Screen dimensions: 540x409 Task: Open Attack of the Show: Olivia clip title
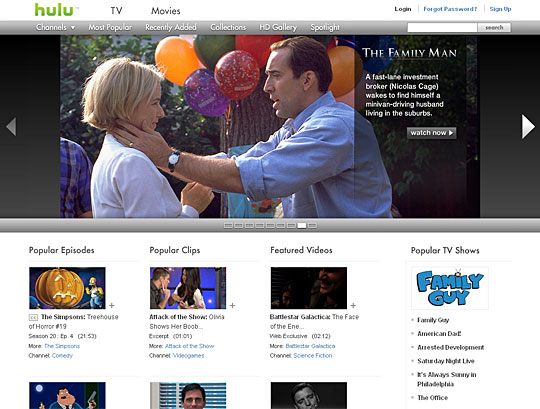[x=187, y=322]
